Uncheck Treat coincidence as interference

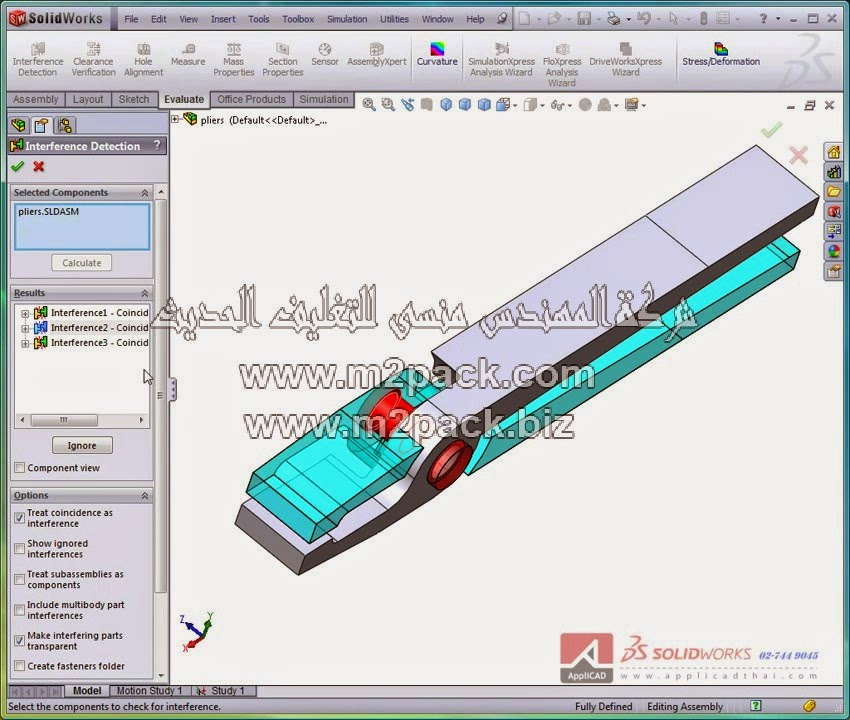(20, 518)
